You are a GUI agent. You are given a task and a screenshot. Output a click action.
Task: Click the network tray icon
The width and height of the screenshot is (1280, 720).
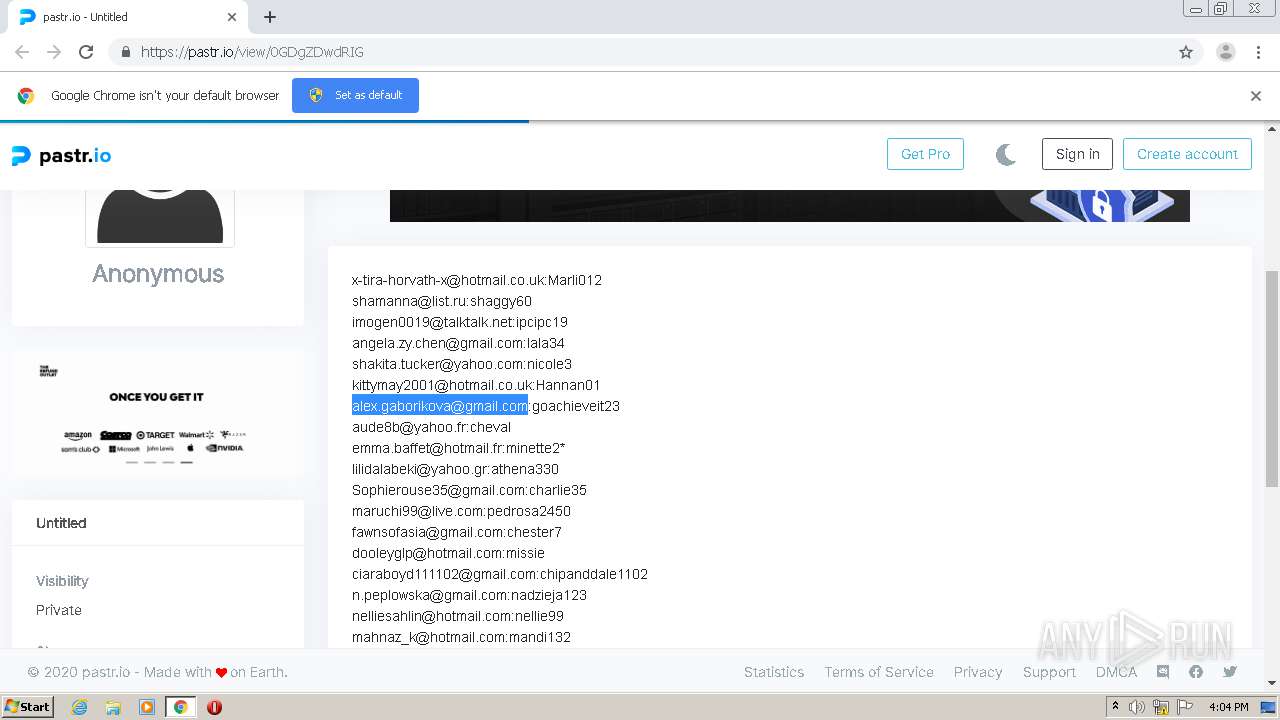click(x=1161, y=707)
